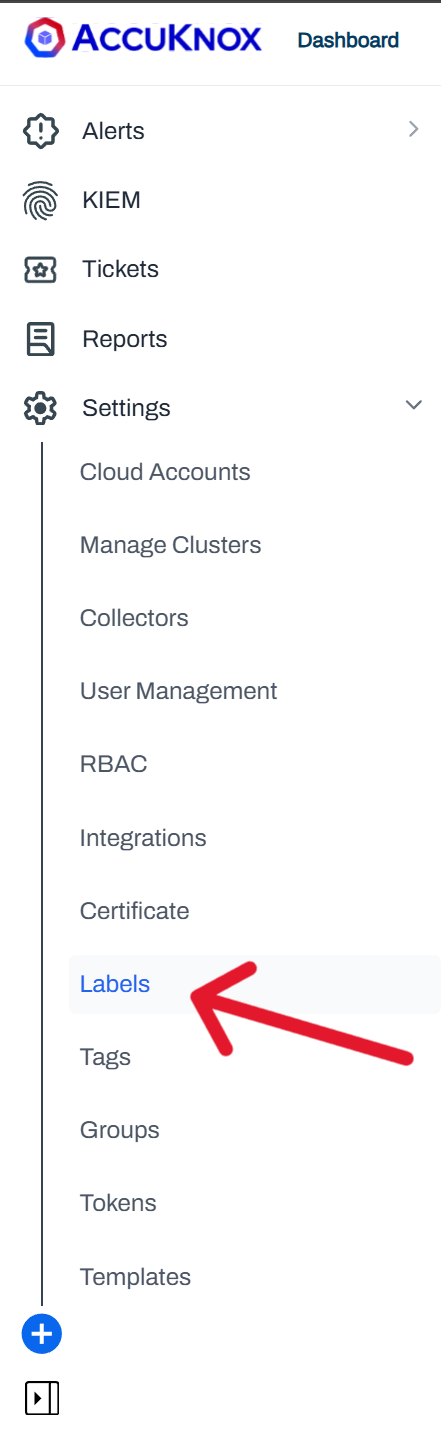Open User Management page

point(178,691)
